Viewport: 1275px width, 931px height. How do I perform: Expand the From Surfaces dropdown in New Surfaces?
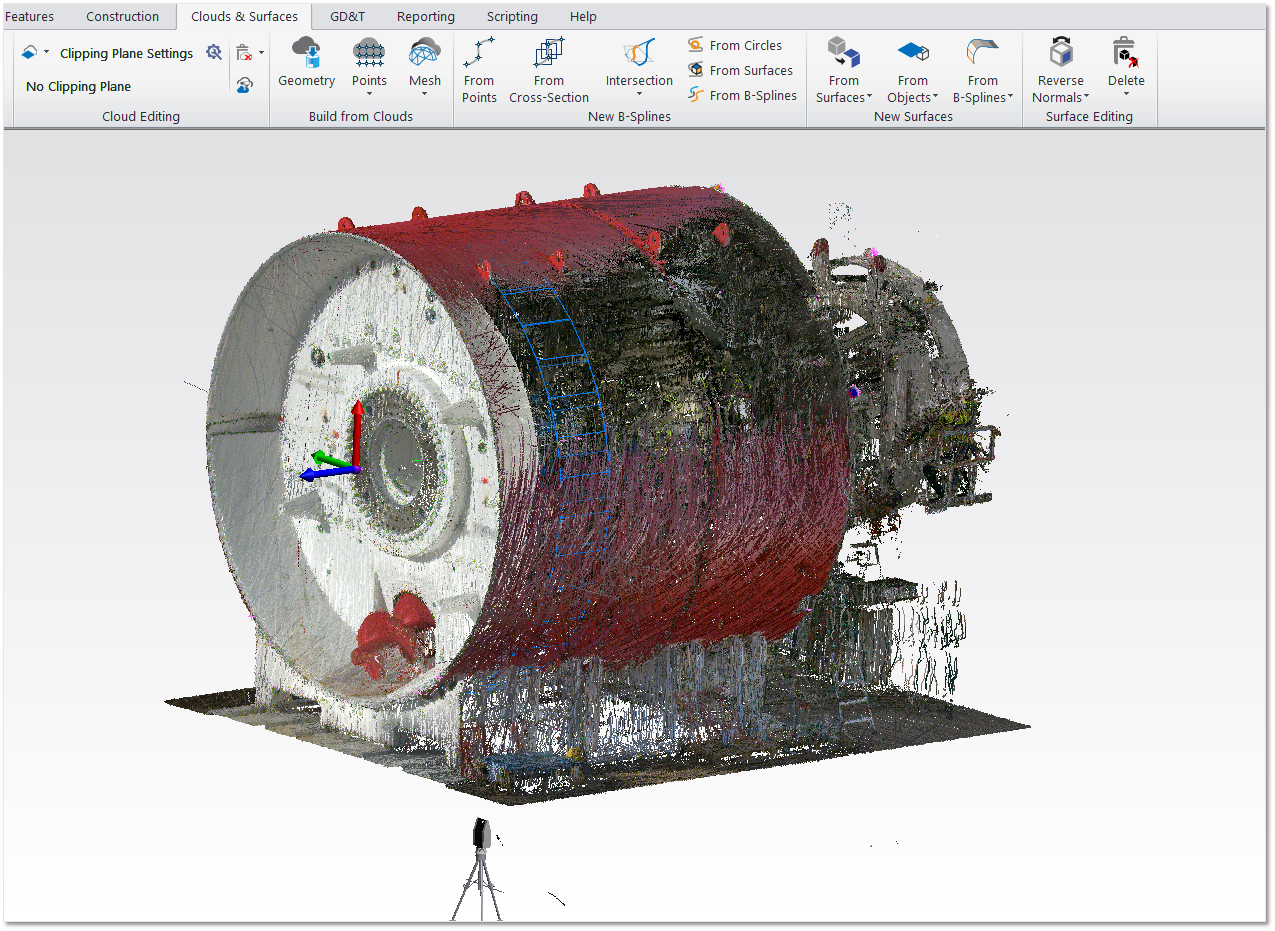click(869, 98)
